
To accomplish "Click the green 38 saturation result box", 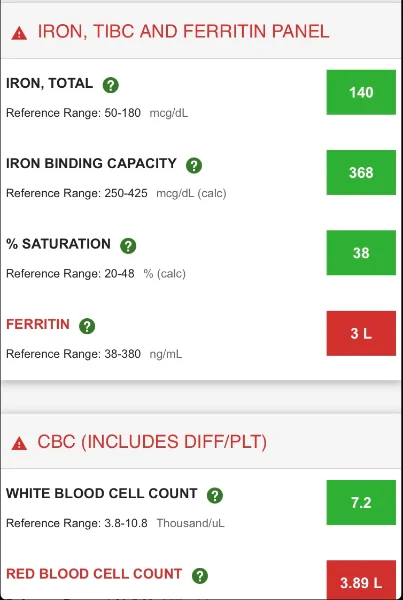I will click(361, 253).
